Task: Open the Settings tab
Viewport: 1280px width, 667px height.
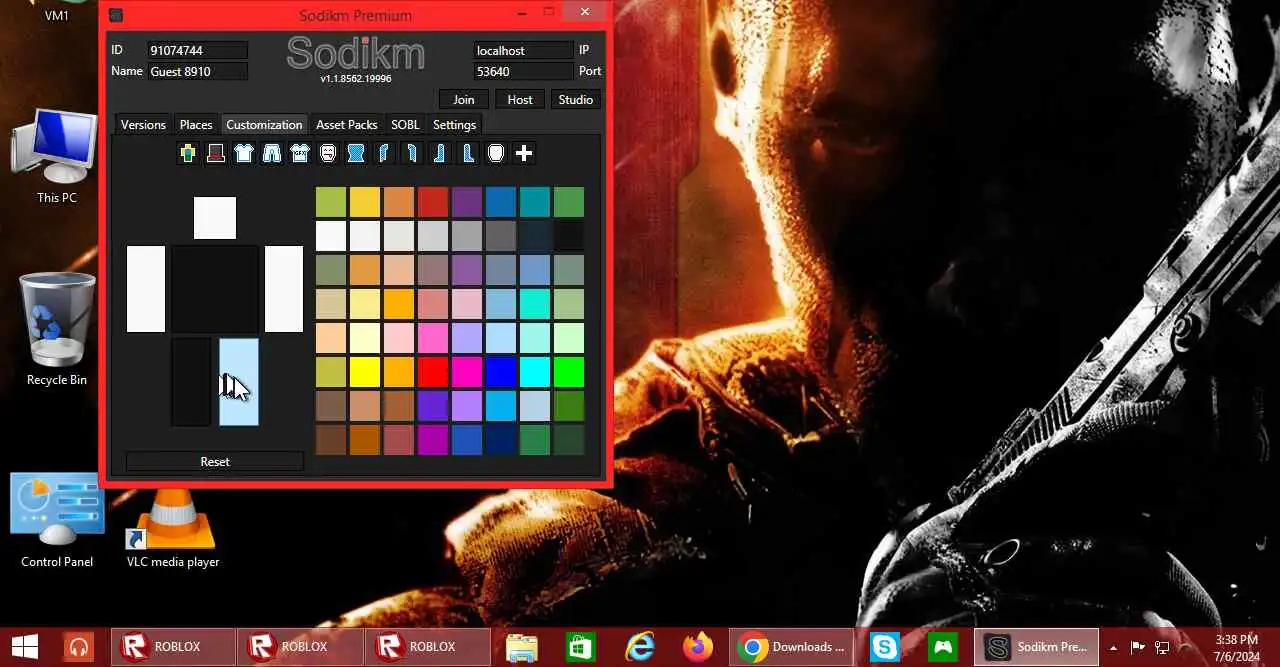Action: (x=454, y=124)
